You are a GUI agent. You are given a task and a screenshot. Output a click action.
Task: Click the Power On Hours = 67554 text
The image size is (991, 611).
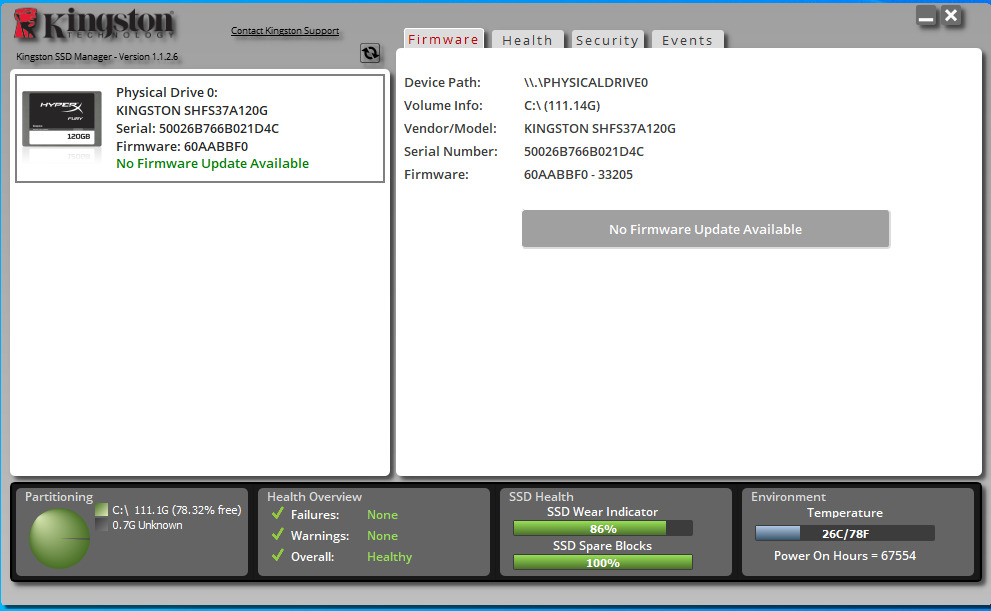[845, 555]
